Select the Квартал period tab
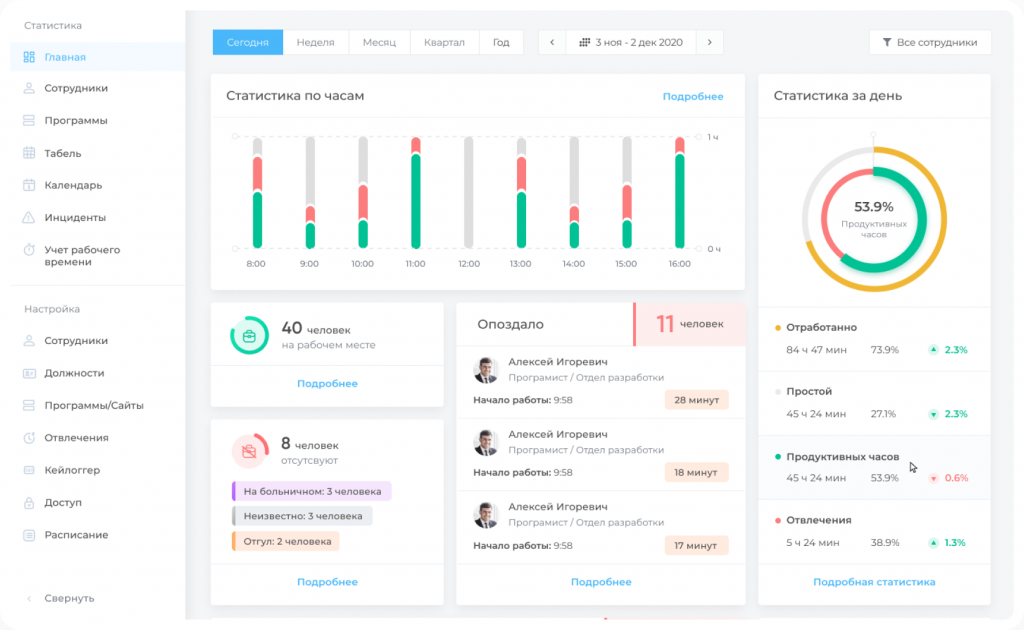 (444, 42)
